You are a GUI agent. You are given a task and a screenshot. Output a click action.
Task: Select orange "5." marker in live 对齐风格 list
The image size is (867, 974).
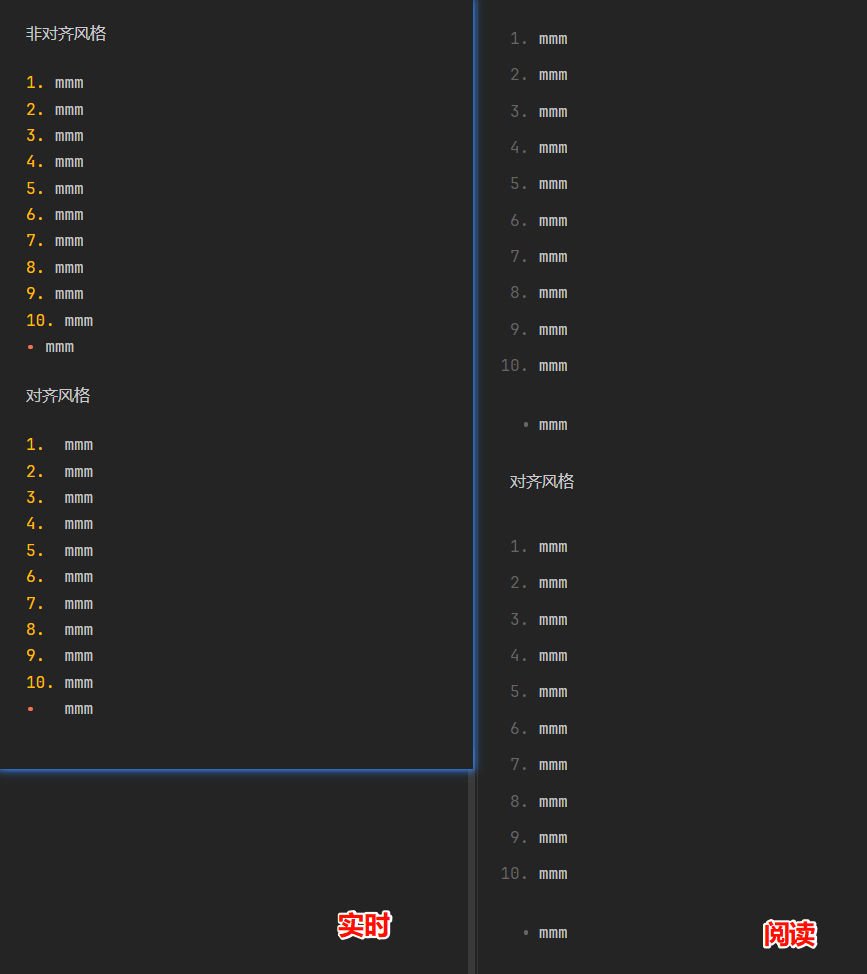click(x=35, y=551)
